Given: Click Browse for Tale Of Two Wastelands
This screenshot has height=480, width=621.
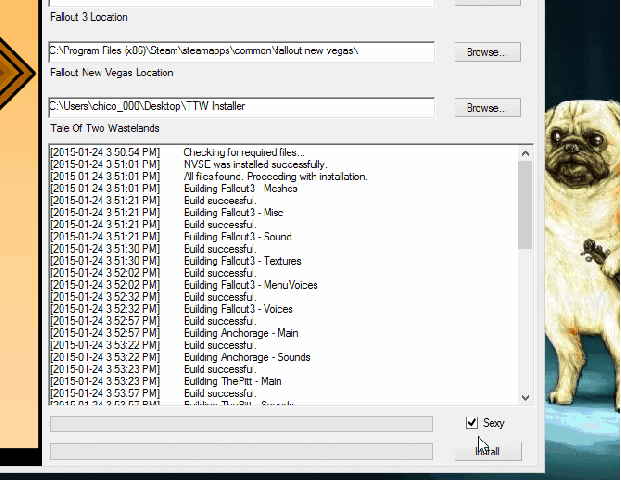Looking at the screenshot, I should pos(486,107).
